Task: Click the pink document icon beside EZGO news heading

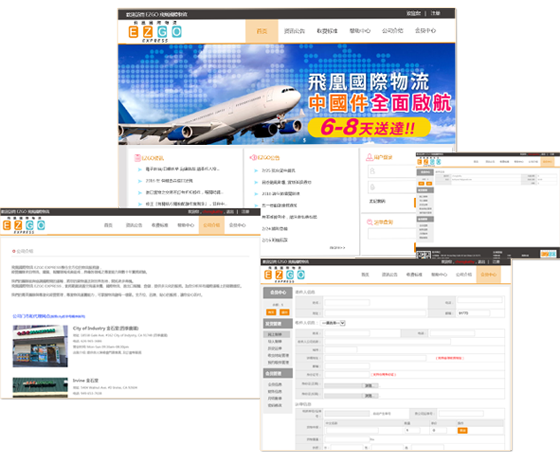Action: coord(138,157)
